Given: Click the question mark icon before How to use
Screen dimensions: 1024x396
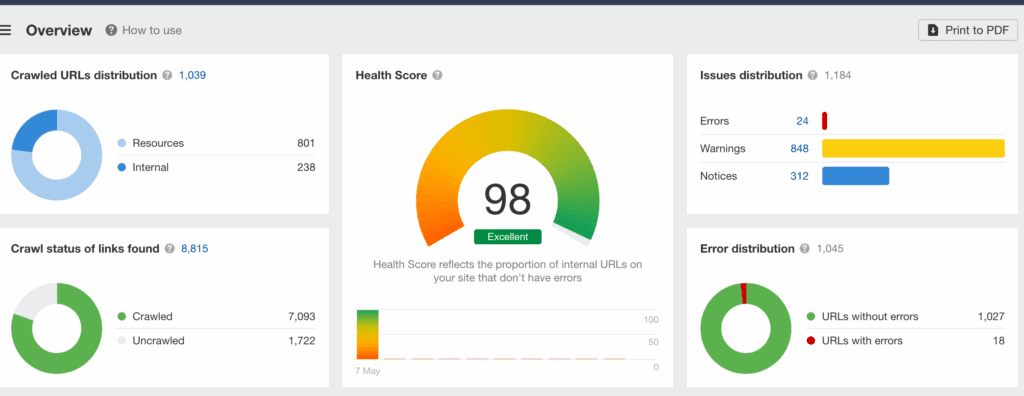Looking at the screenshot, I should (111, 30).
